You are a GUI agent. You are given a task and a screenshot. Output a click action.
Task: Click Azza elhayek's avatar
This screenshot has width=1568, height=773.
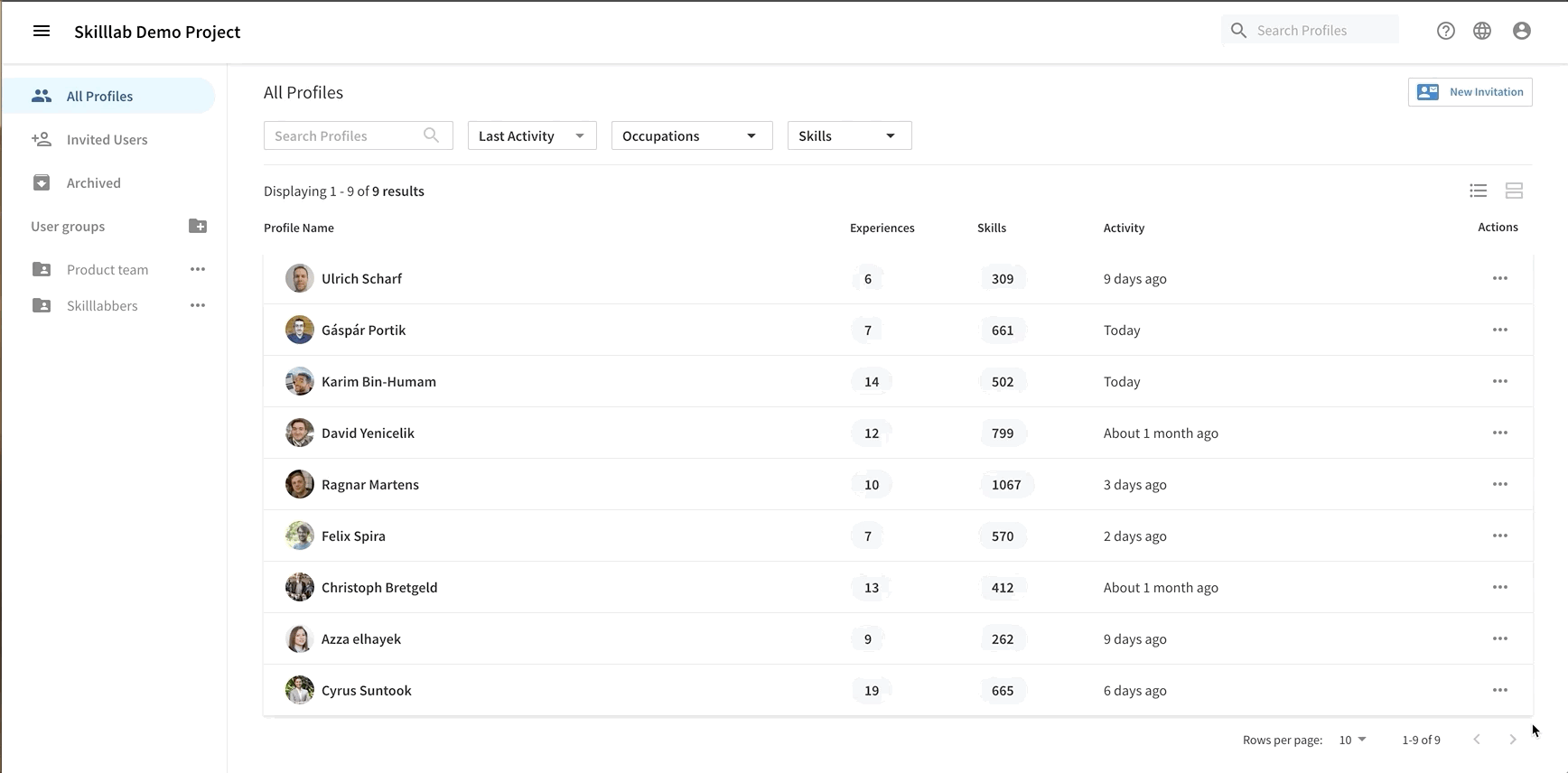click(300, 638)
